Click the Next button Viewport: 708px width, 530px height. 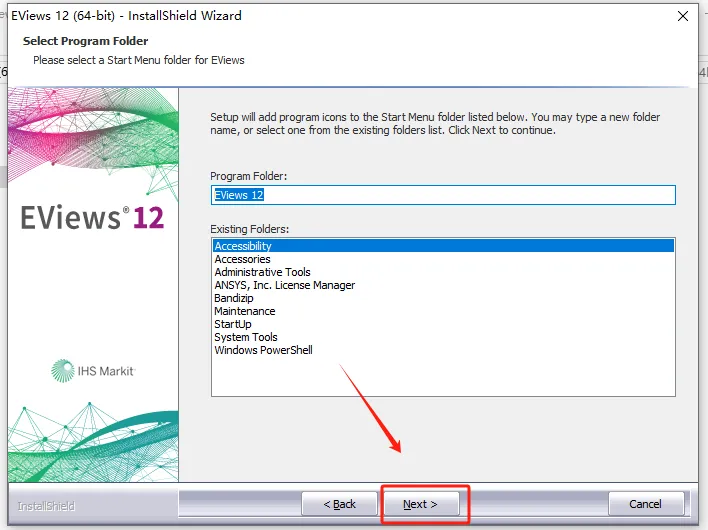pos(420,504)
